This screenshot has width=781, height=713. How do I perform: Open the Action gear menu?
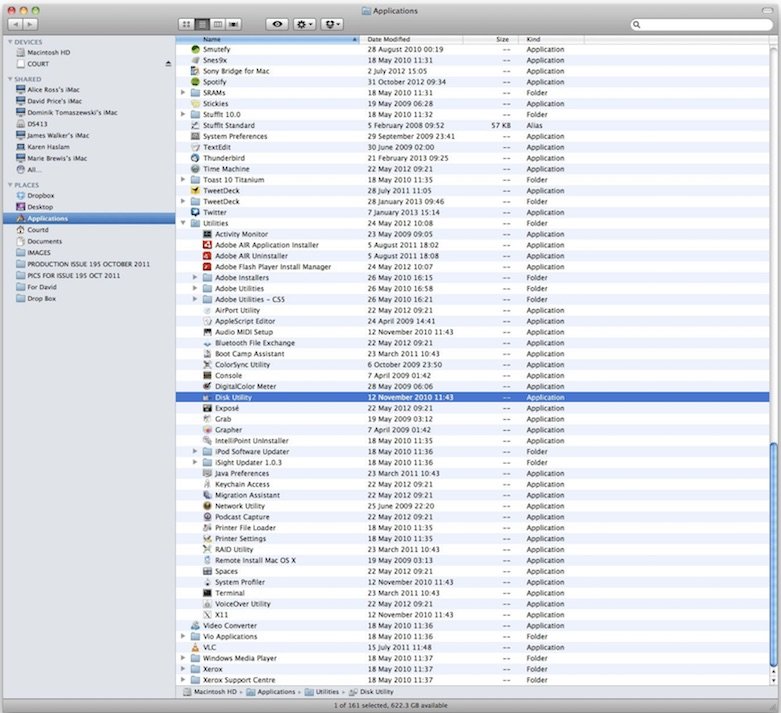[304, 24]
